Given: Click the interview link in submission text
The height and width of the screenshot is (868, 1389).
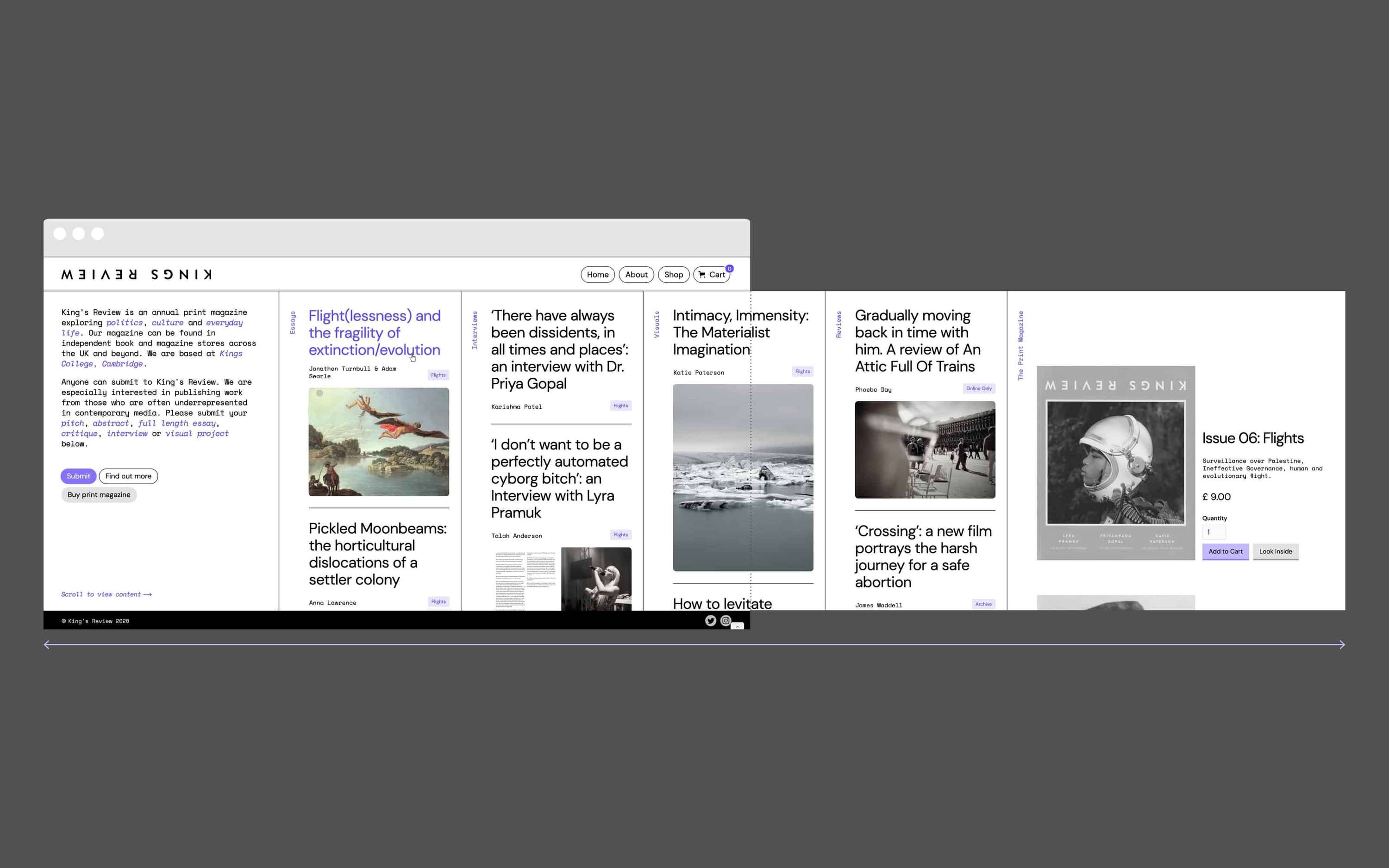Looking at the screenshot, I should pyautogui.click(x=127, y=433).
